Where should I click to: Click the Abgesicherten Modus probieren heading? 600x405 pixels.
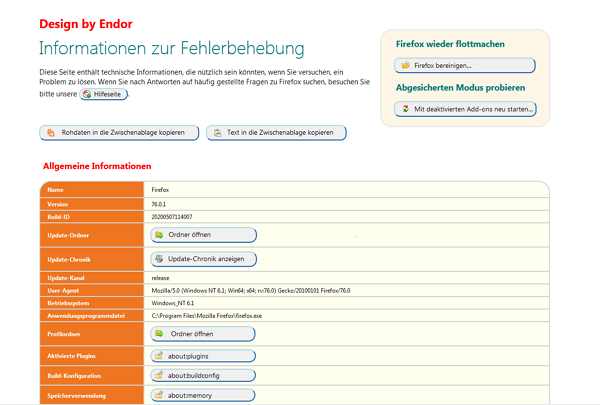click(460, 88)
